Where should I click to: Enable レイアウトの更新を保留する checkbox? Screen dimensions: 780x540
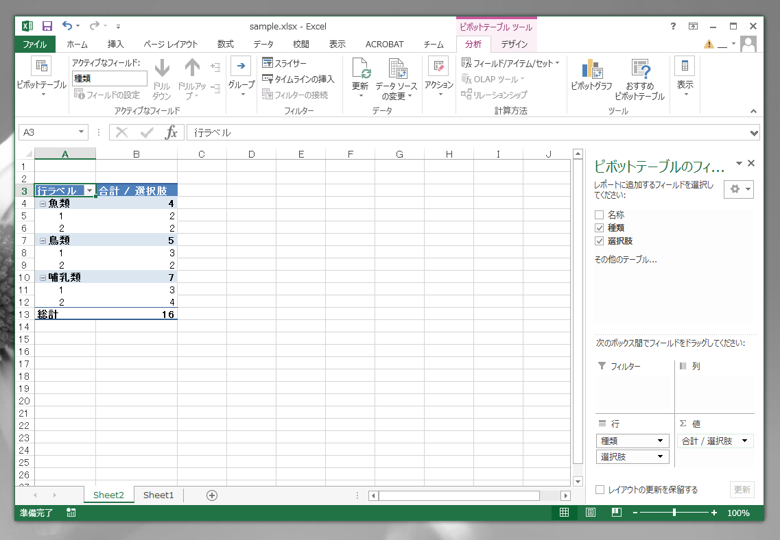coord(600,490)
